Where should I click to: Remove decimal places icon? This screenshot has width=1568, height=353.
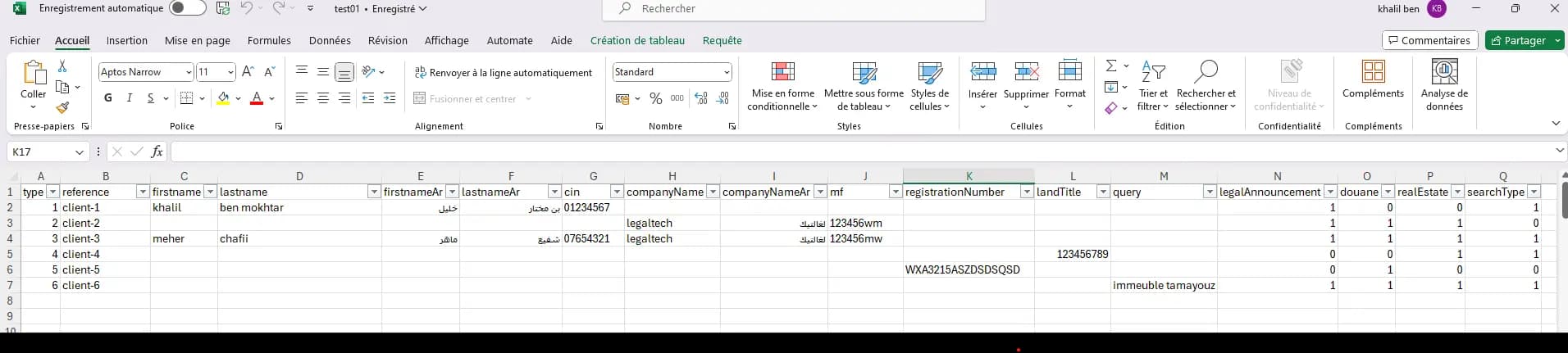click(722, 98)
